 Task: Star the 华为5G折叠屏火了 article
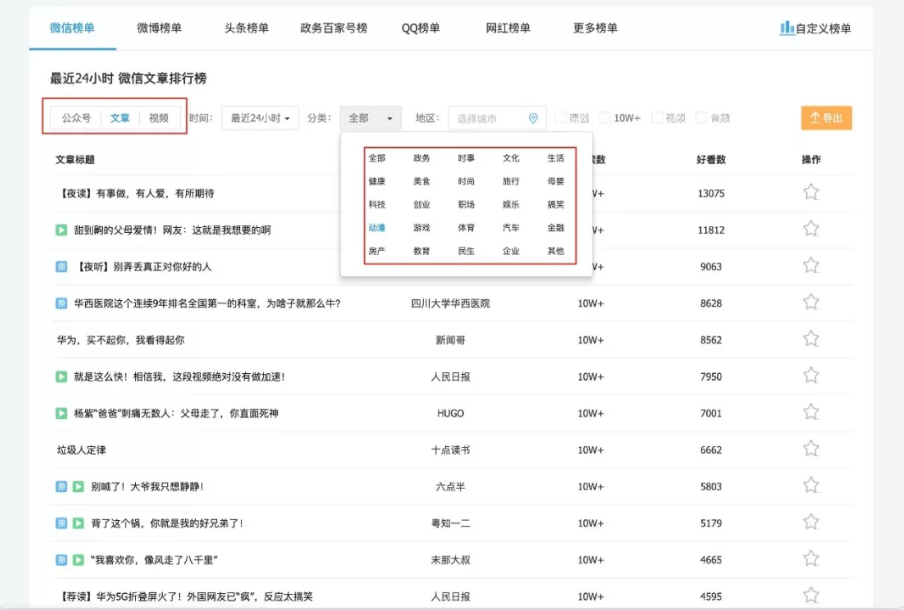pyautogui.click(x=811, y=596)
